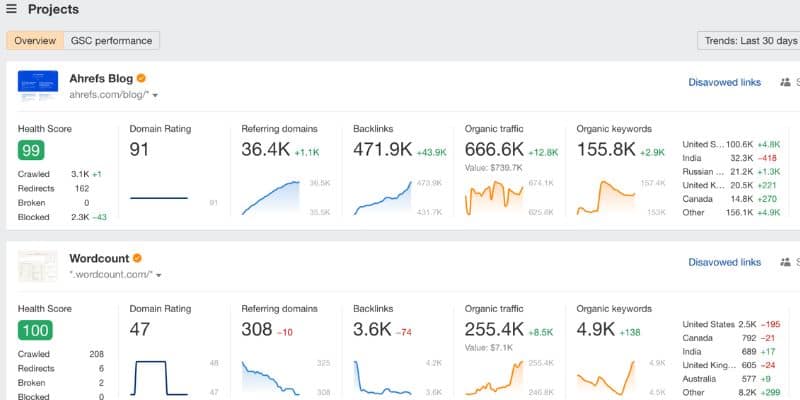Open the Trends: Last 30 days dropdown
Viewport: 800px width, 400px height.
[747, 41]
